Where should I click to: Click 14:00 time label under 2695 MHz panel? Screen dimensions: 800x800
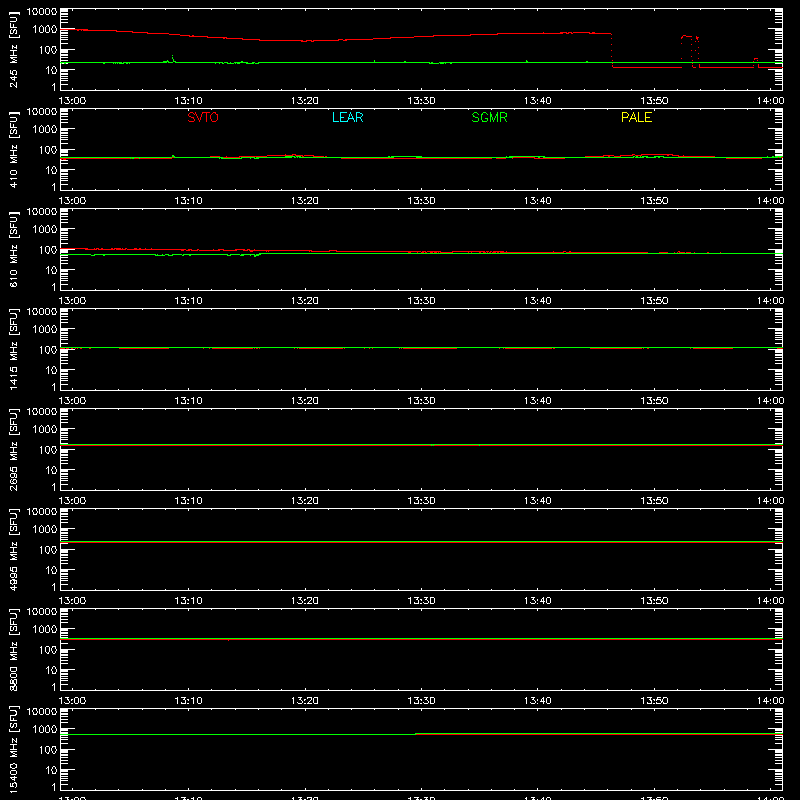770,501
